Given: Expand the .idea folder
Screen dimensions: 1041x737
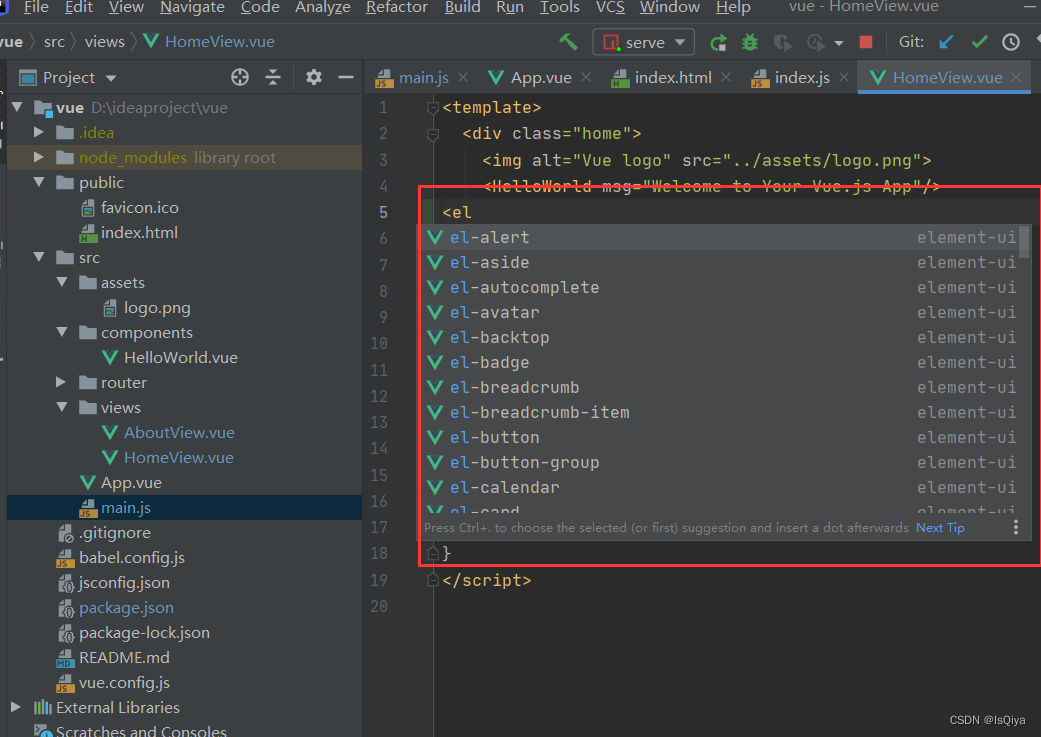Looking at the screenshot, I should (x=39, y=132).
